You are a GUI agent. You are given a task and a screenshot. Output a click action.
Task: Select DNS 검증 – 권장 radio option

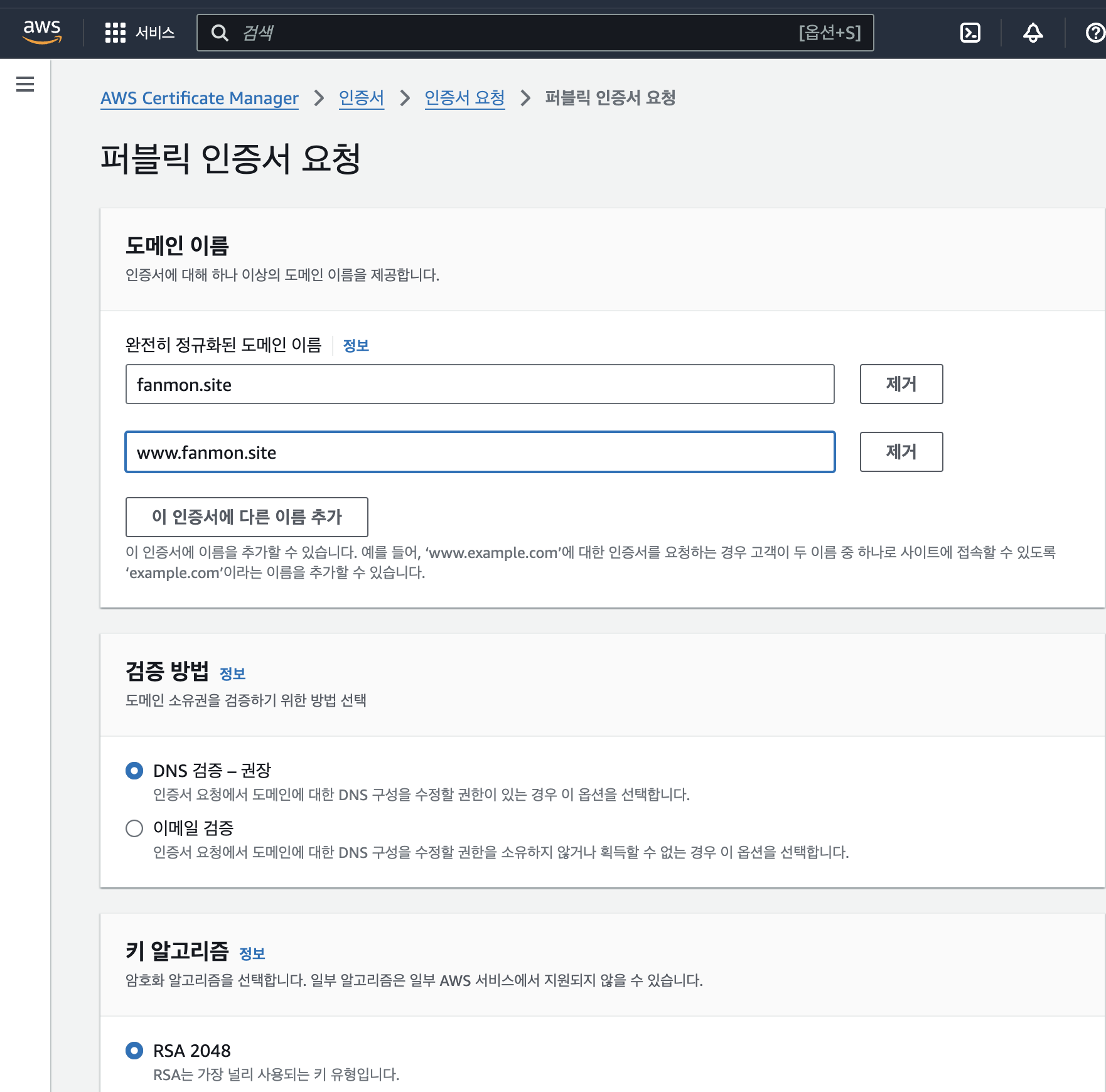[134, 771]
